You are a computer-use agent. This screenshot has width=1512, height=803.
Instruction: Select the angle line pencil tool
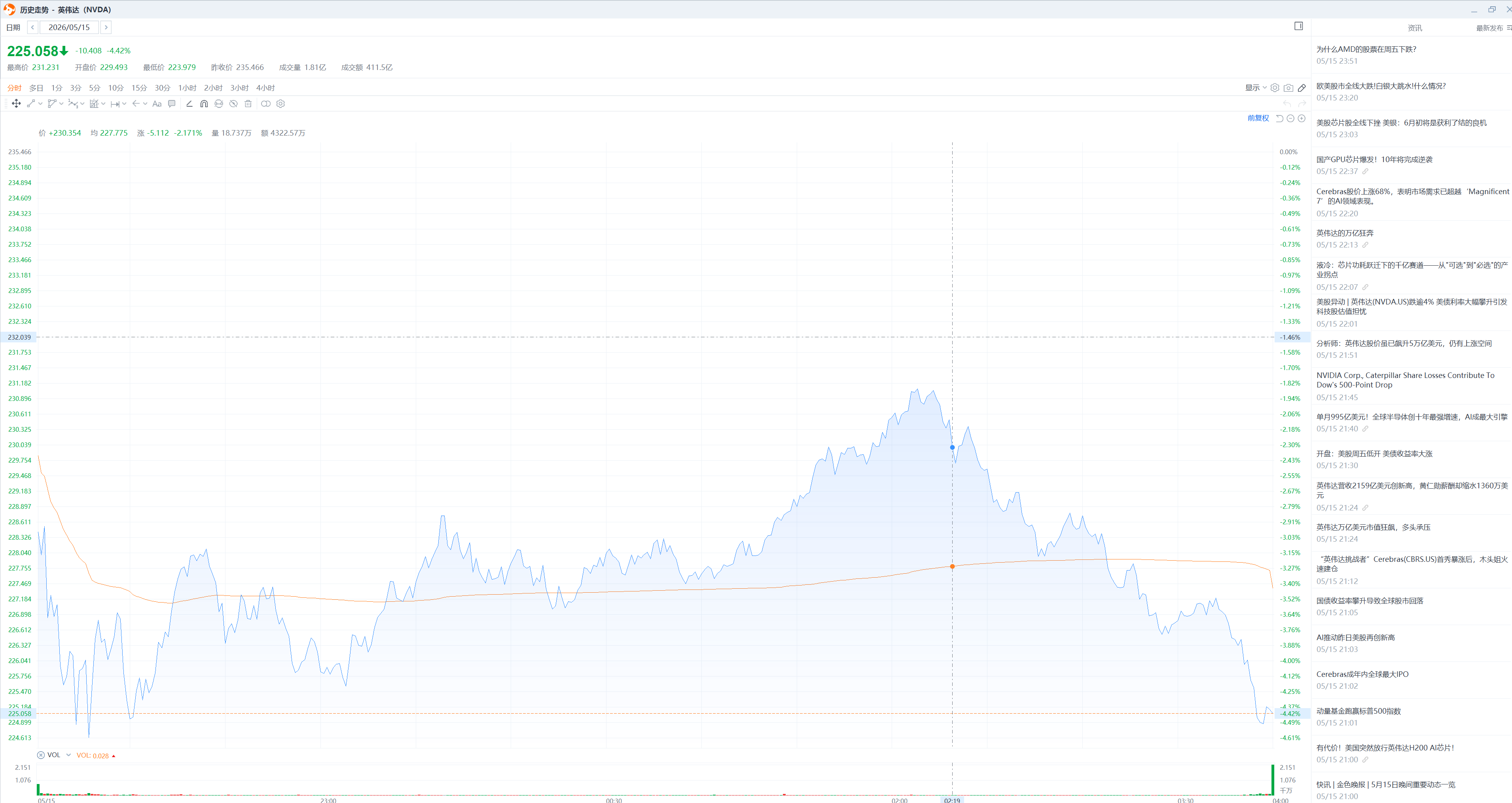click(189, 104)
